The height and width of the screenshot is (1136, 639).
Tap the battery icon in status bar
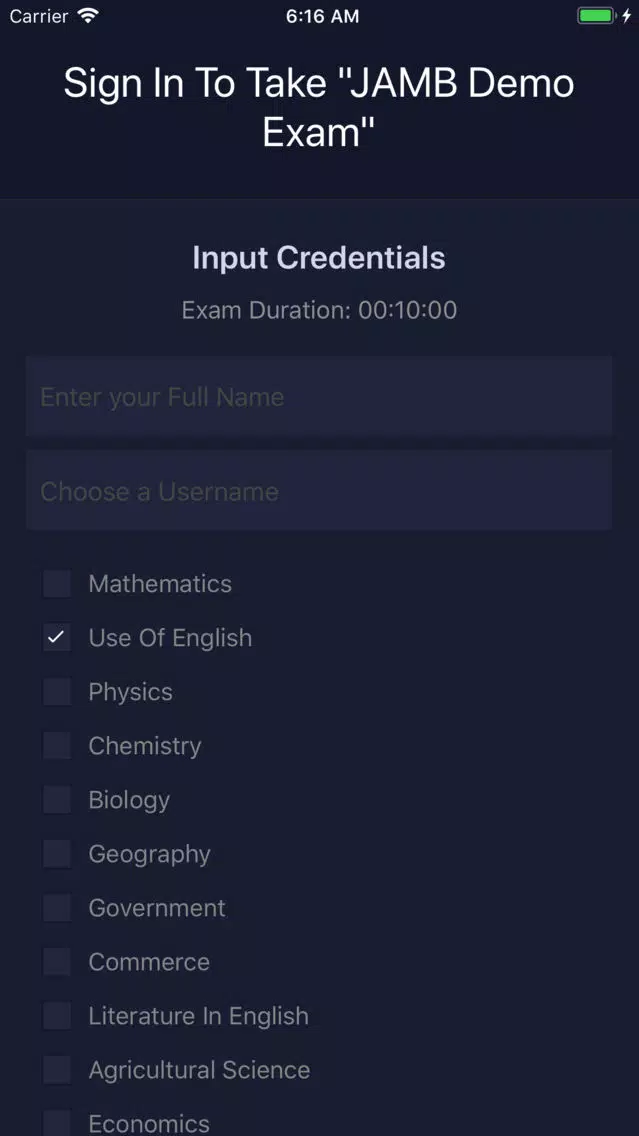pos(596,16)
